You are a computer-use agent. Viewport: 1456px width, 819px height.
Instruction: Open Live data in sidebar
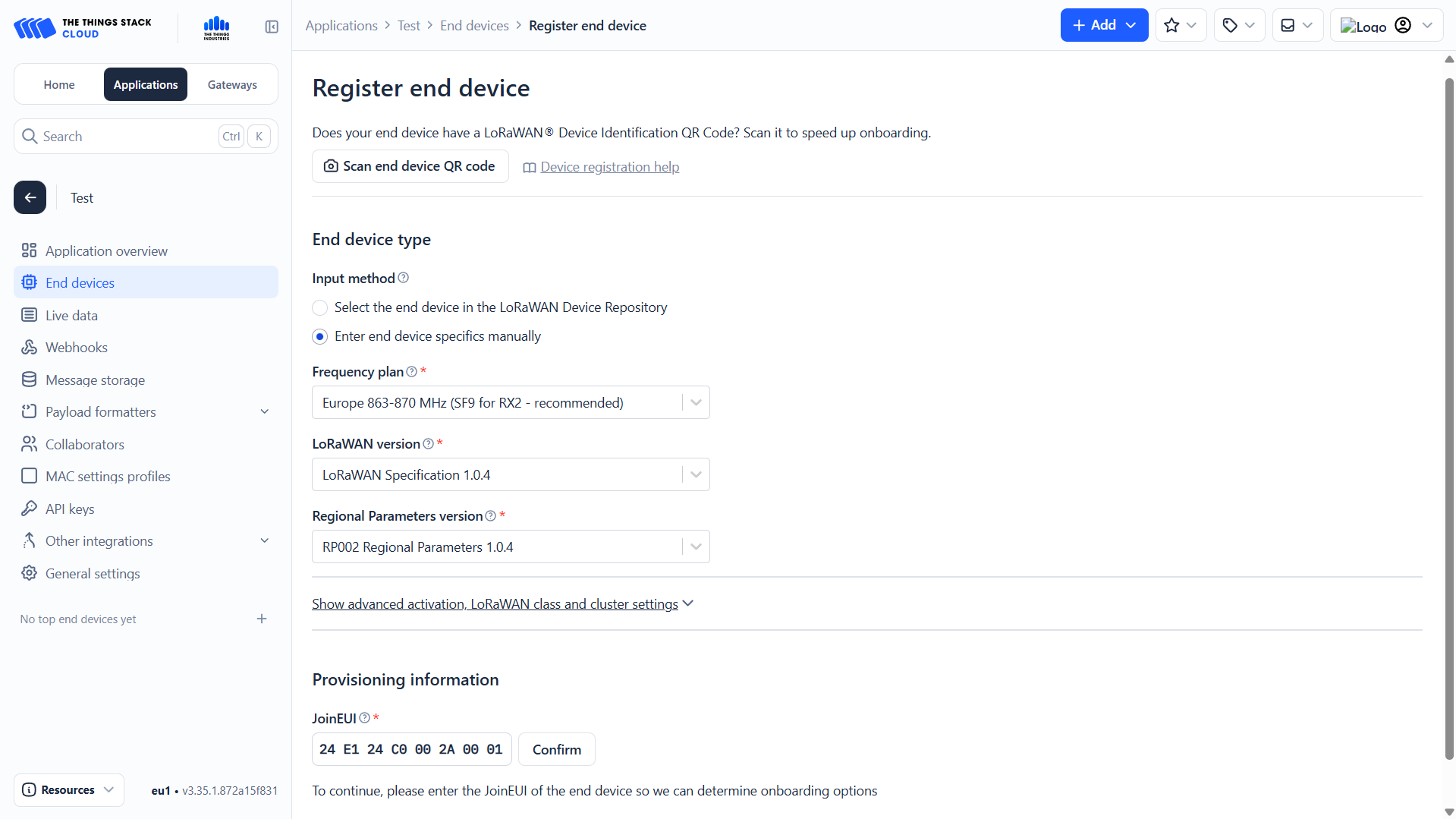pos(71,315)
